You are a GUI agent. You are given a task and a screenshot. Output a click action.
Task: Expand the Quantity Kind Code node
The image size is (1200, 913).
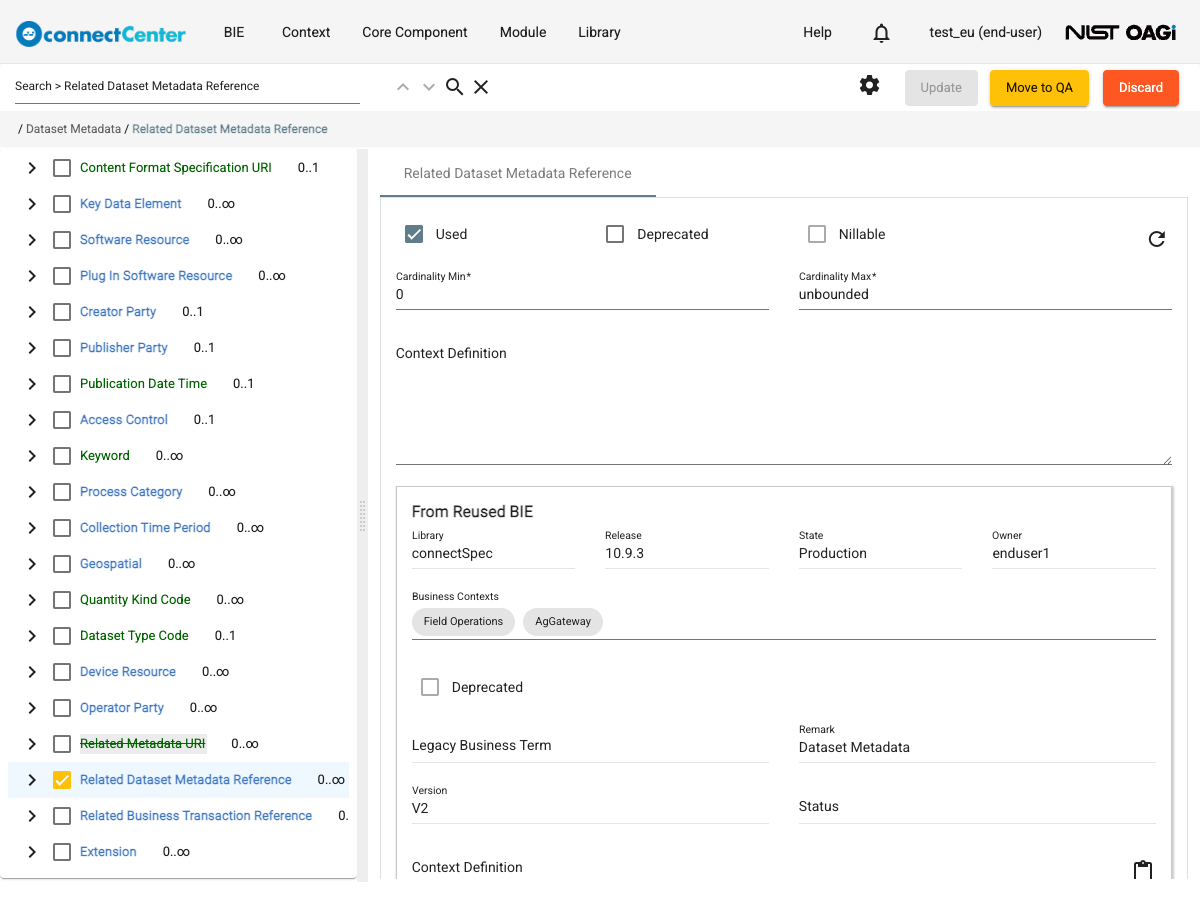pos(32,600)
